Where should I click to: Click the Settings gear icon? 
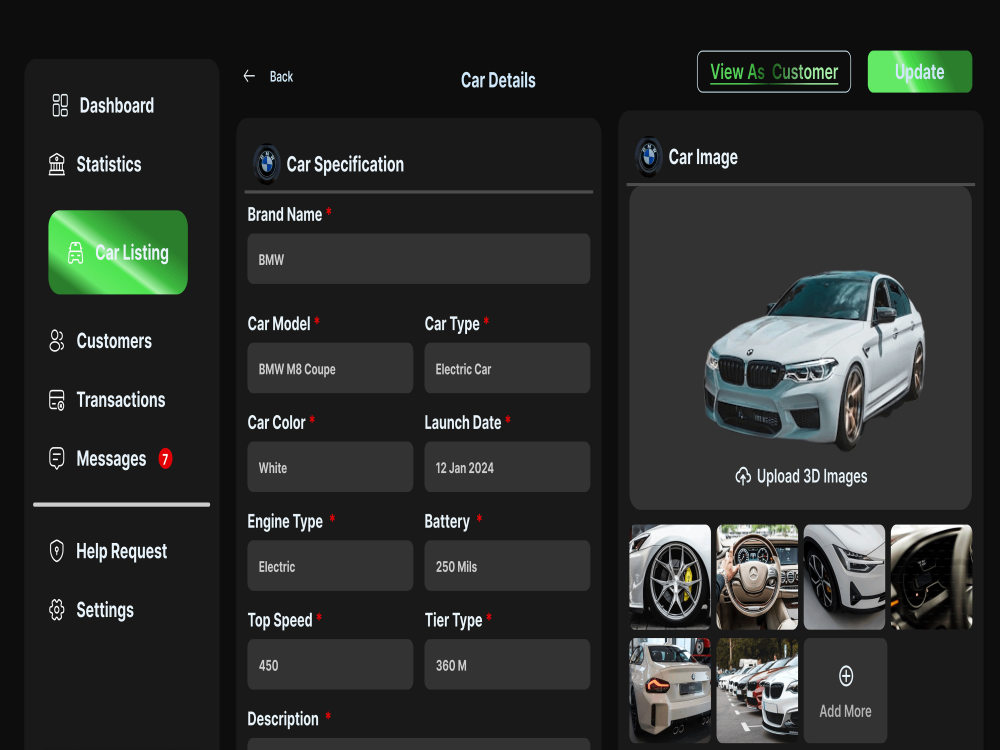(x=57, y=610)
